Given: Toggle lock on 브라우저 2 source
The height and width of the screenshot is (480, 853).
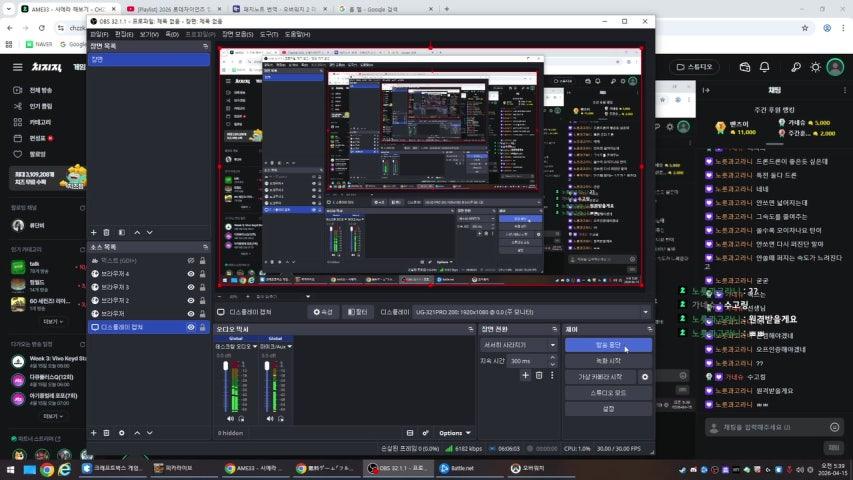Looking at the screenshot, I should pos(203,300).
